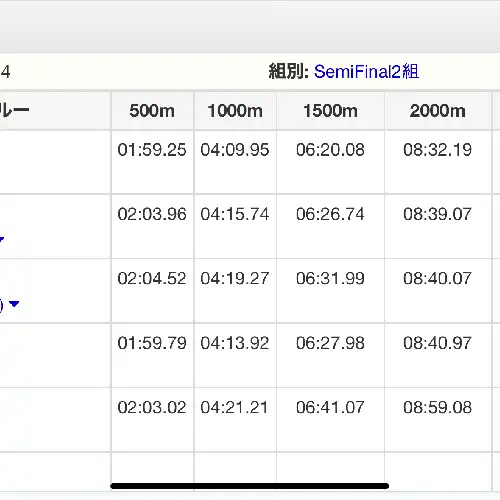
Task: Click the 組別 label
Action: 289,72
